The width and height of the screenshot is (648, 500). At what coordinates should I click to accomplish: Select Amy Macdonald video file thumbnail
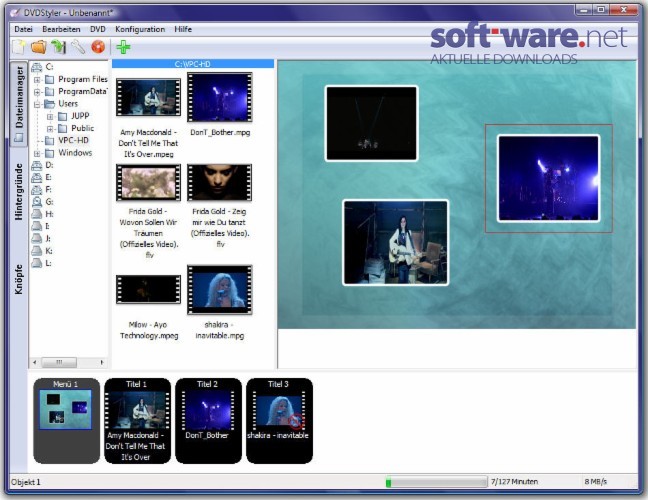coord(148,97)
